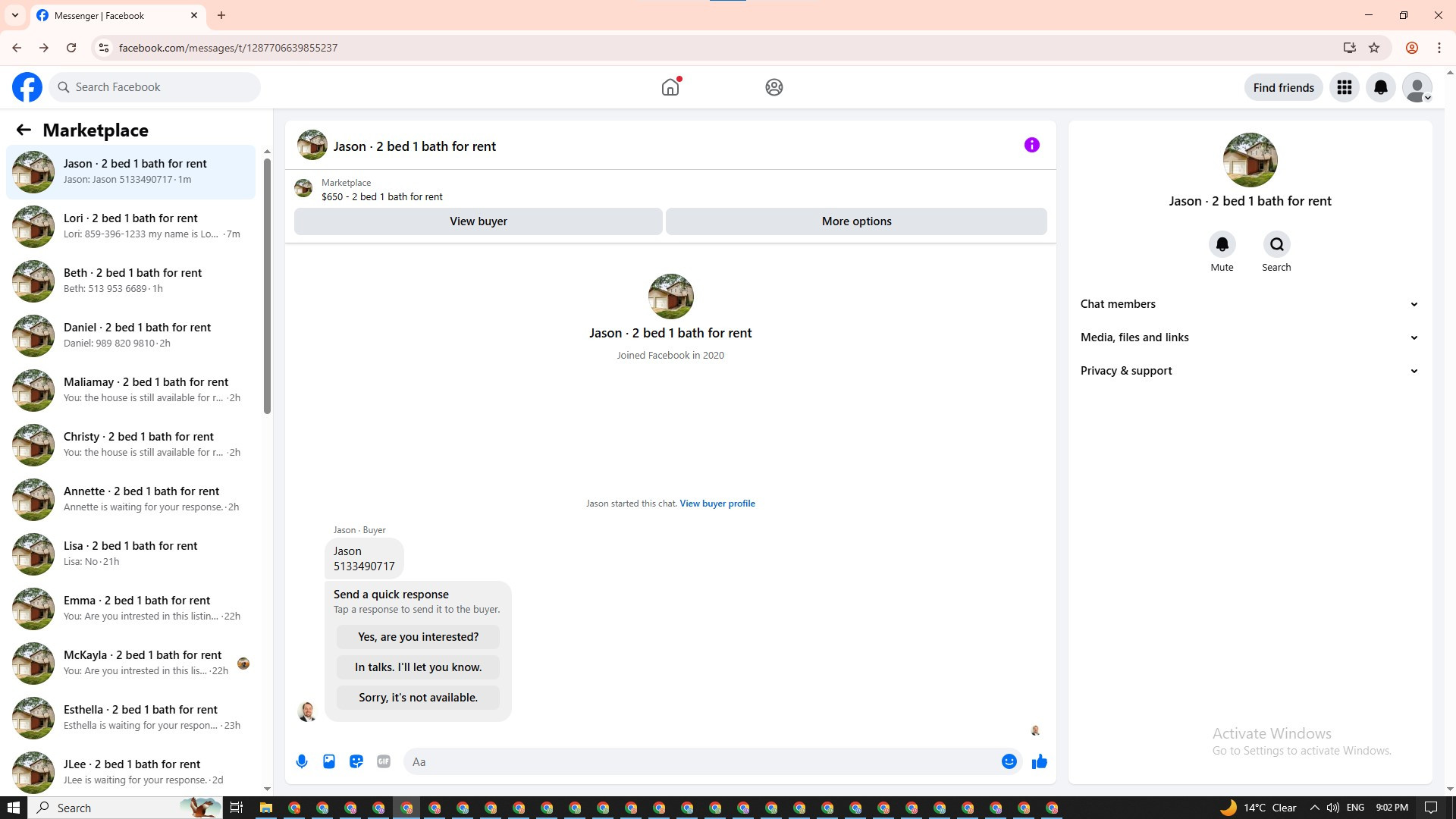Screen dimensions: 1456x819
Task: Open the emoji picker in the message box
Action: point(1009,761)
